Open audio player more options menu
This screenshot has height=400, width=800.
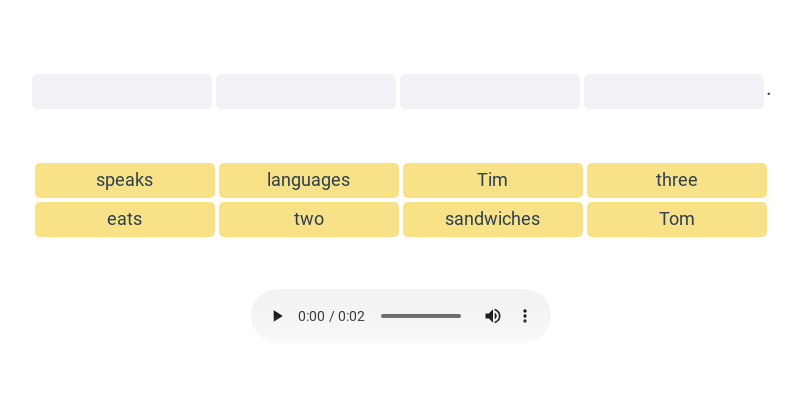(x=524, y=316)
